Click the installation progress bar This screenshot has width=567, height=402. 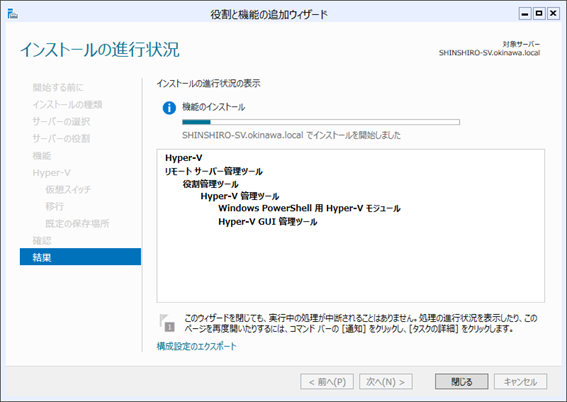(321, 122)
